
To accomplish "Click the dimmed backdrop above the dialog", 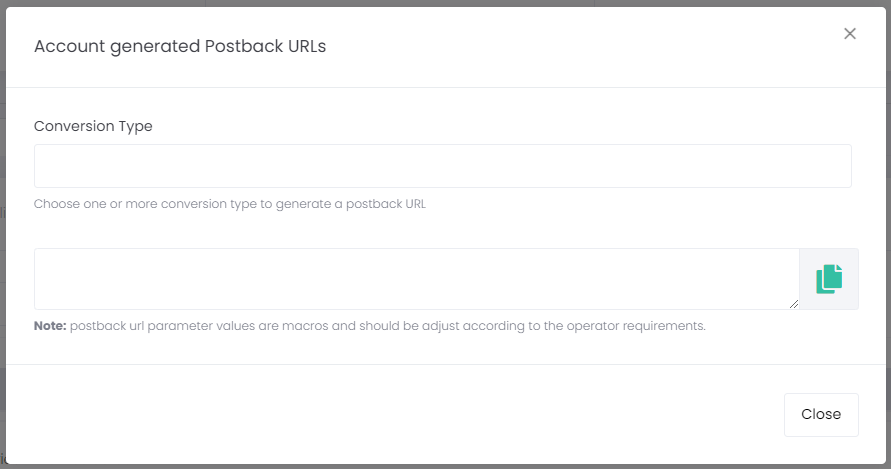I will click(446, 3).
